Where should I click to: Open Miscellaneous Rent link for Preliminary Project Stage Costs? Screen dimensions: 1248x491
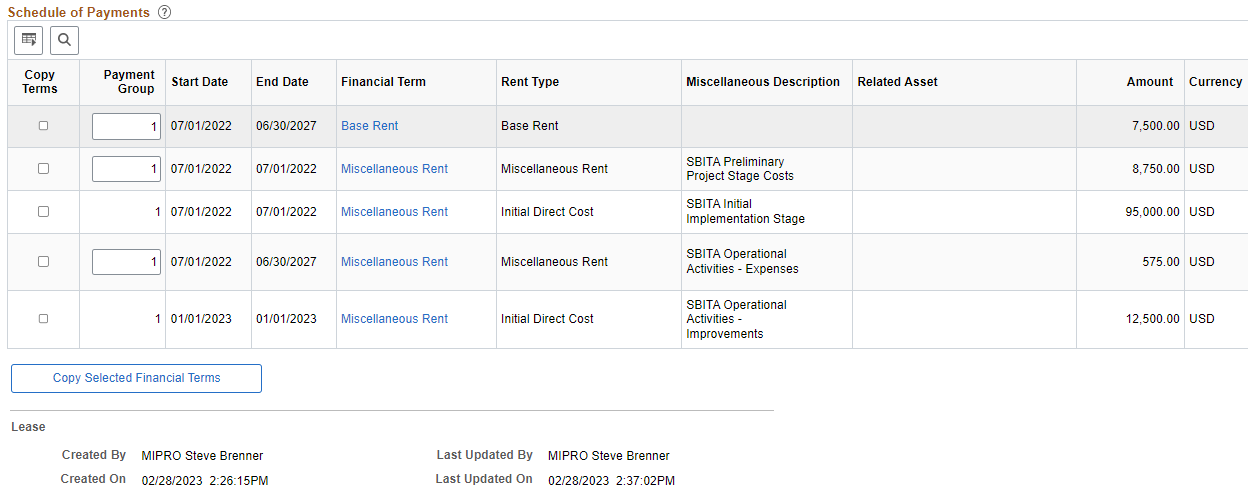(394, 169)
